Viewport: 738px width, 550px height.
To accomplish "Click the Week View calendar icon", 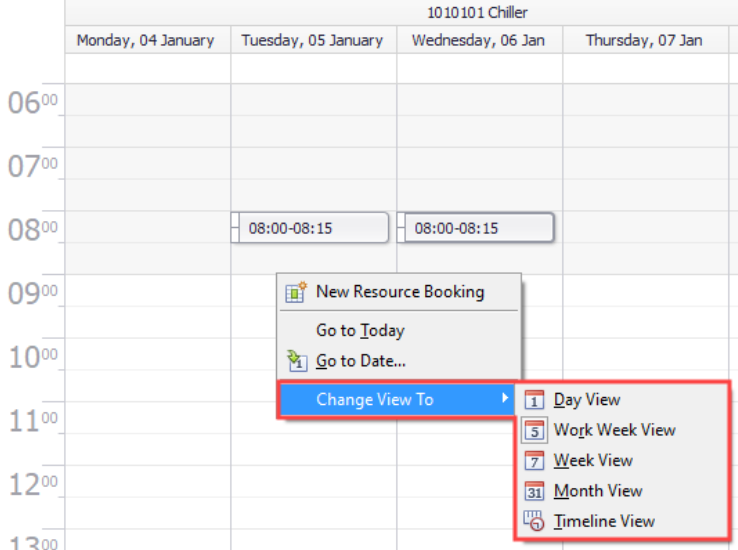I will click(535, 461).
